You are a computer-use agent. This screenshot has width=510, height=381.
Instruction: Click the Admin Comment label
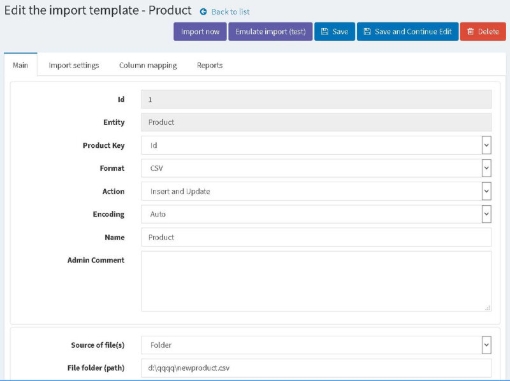(x=96, y=260)
